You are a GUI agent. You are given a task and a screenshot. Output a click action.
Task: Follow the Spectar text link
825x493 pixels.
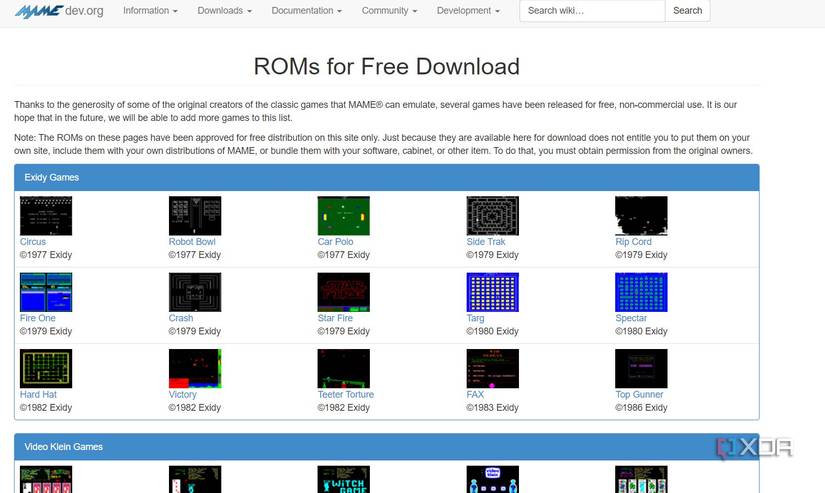[x=631, y=318]
